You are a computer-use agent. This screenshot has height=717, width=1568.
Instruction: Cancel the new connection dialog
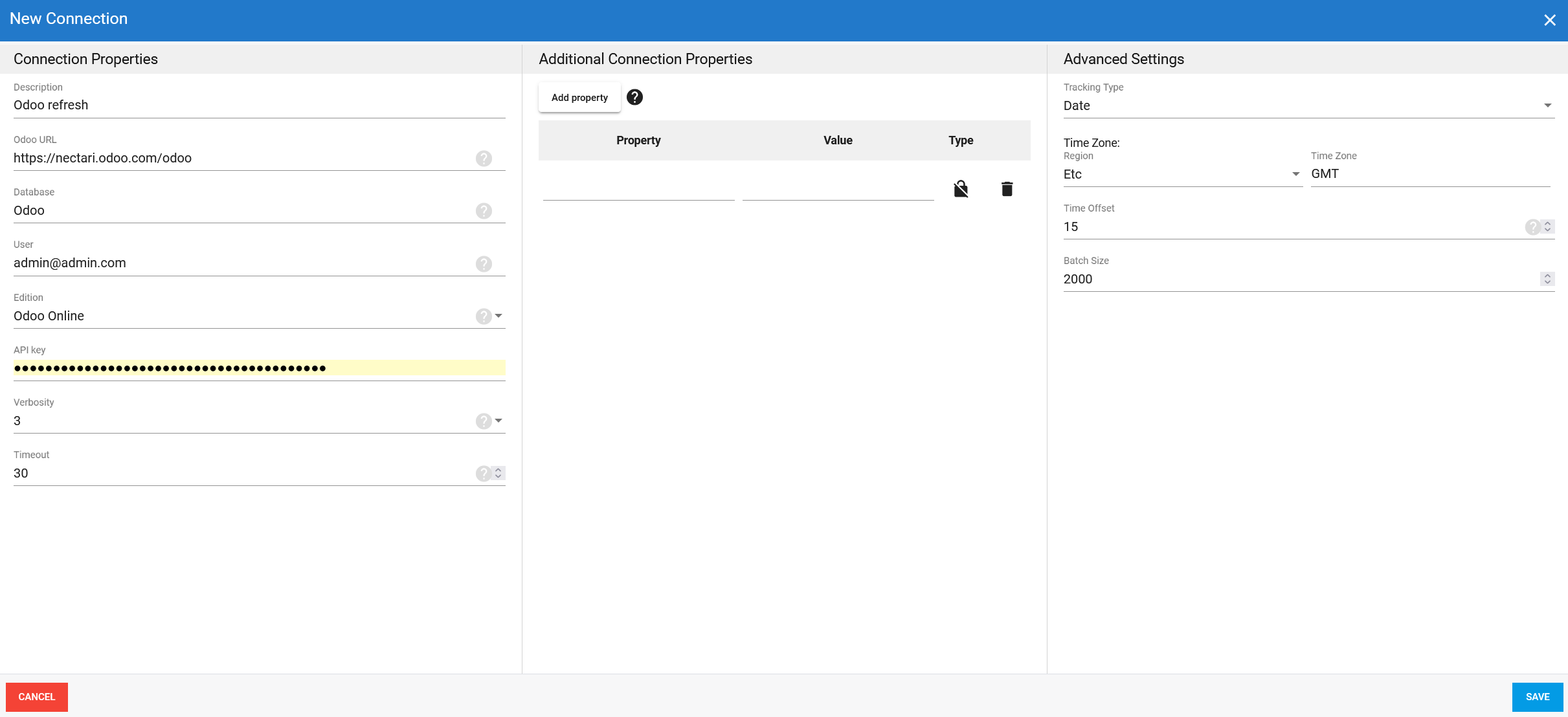coord(36,697)
